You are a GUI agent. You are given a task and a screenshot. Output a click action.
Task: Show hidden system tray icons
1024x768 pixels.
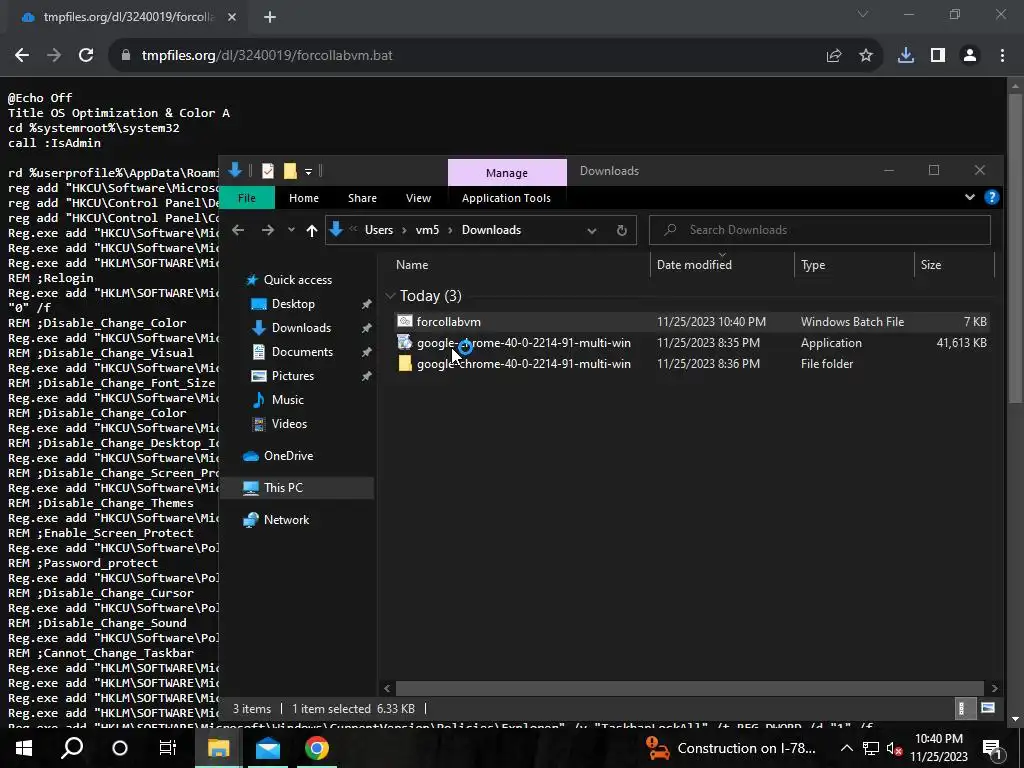(846, 748)
